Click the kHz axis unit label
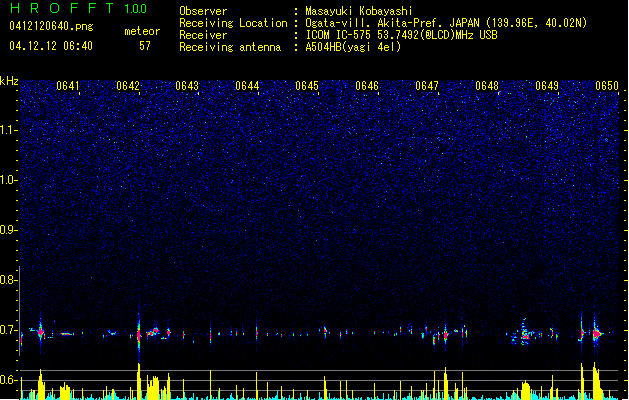 (x=9, y=81)
